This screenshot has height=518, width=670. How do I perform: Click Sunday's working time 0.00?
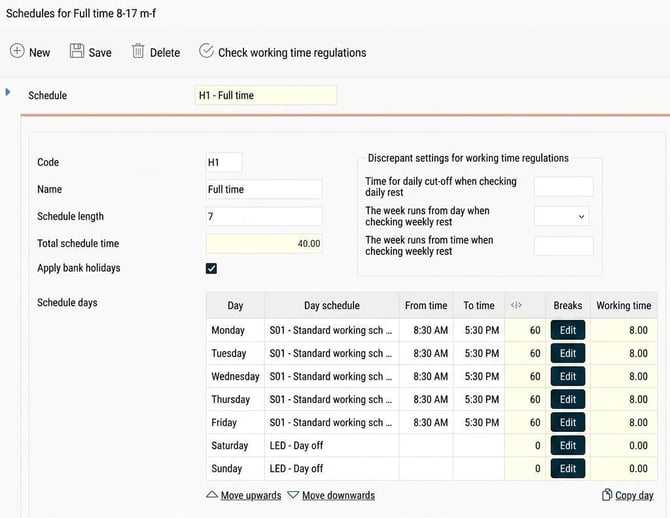pyautogui.click(x=624, y=468)
